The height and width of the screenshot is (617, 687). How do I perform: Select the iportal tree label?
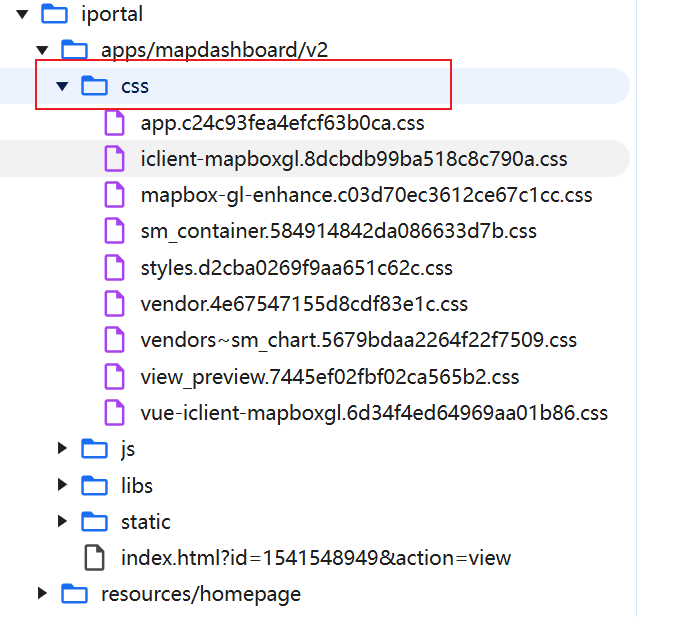(x=112, y=14)
